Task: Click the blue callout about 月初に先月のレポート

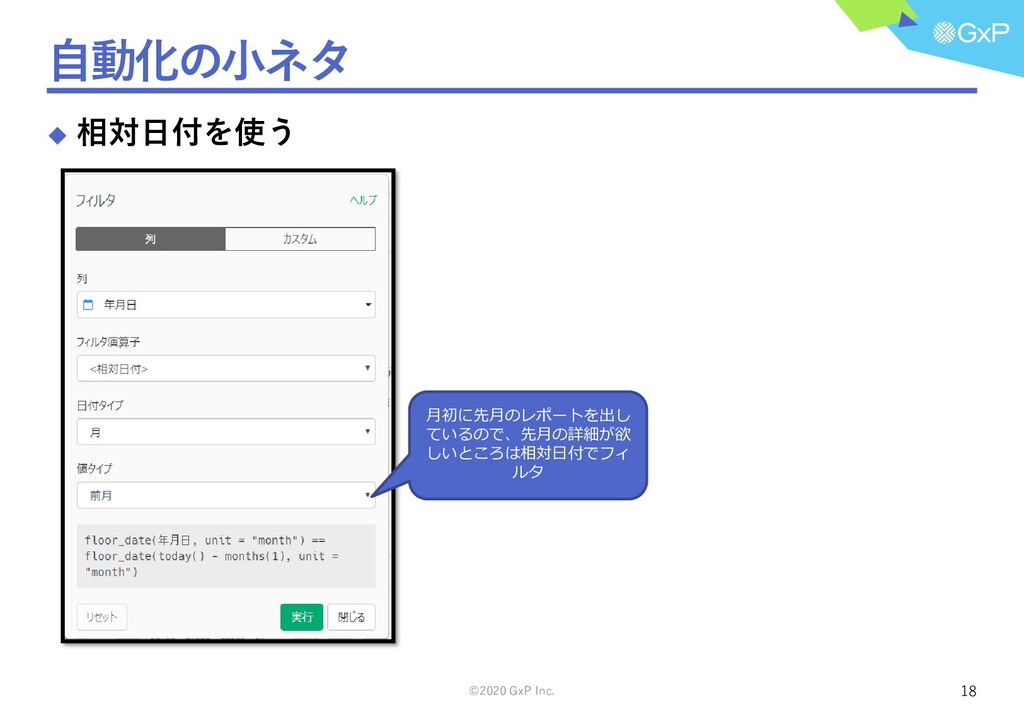Action: click(x=528, y=445)
